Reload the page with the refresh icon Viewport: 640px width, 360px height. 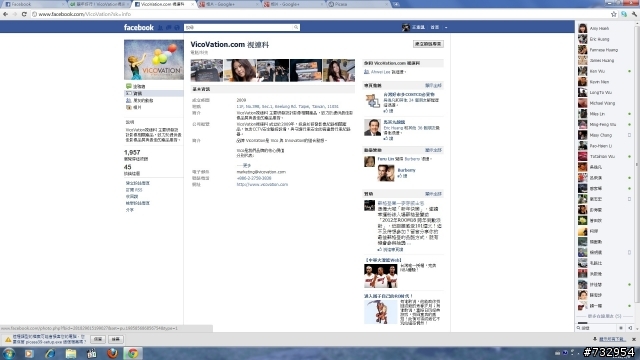[x=24, y=14]
